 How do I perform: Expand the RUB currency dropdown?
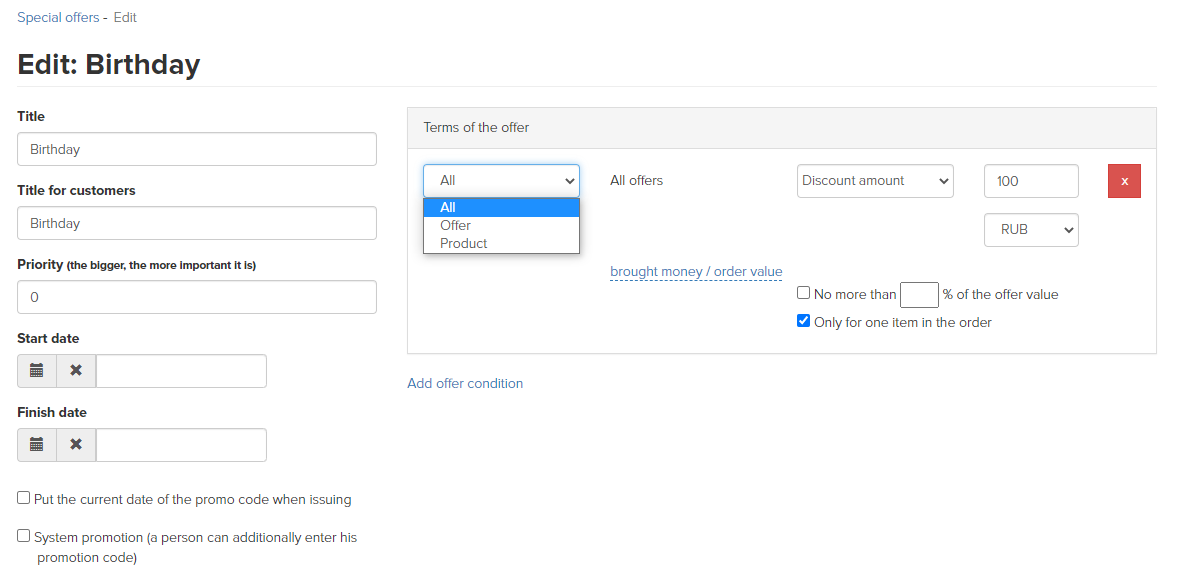1031,230
